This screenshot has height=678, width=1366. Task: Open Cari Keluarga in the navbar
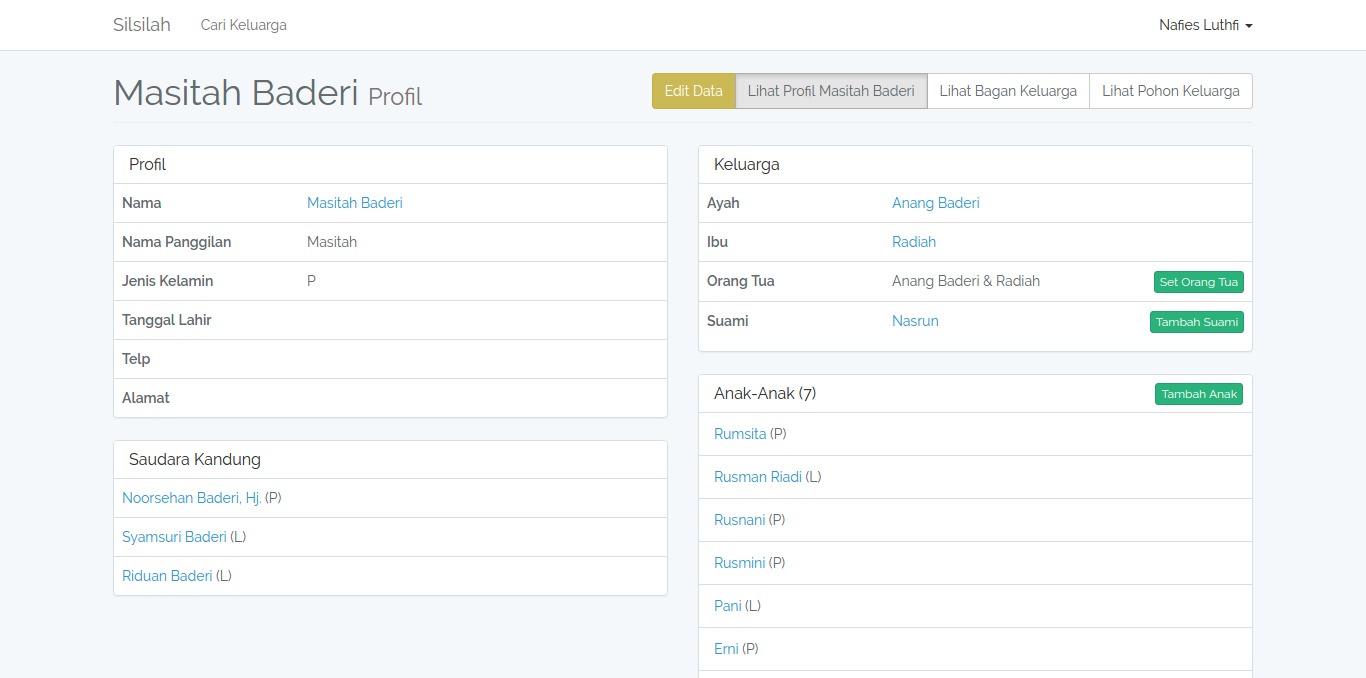[243, 25]
